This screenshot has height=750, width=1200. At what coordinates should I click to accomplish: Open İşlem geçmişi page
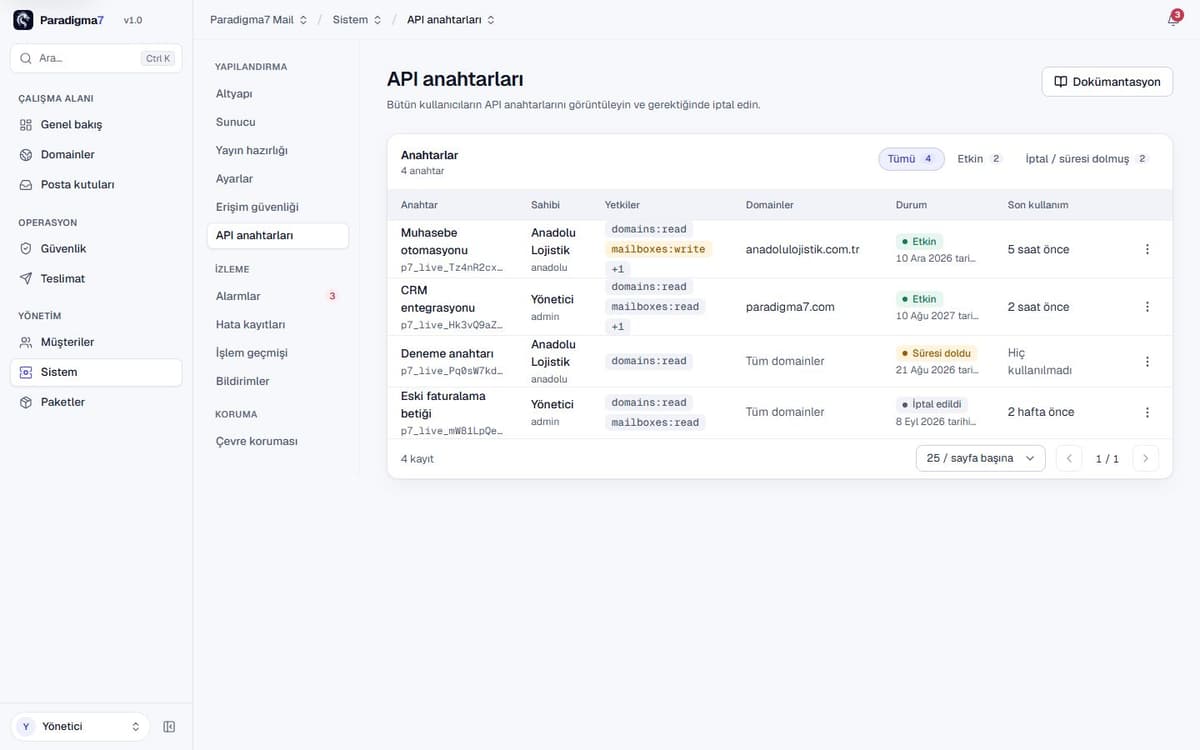point(278,353)
